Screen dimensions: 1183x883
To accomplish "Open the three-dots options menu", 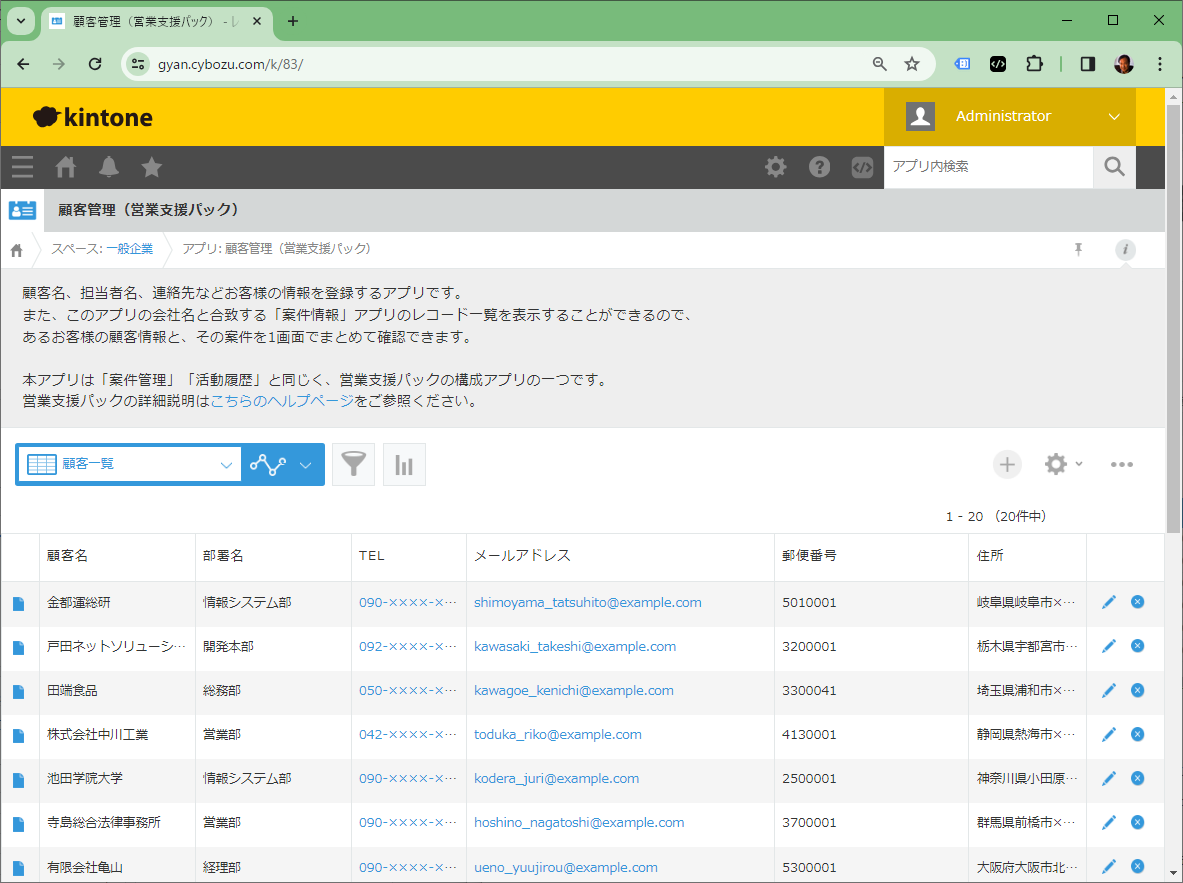I will point(1121,464).
